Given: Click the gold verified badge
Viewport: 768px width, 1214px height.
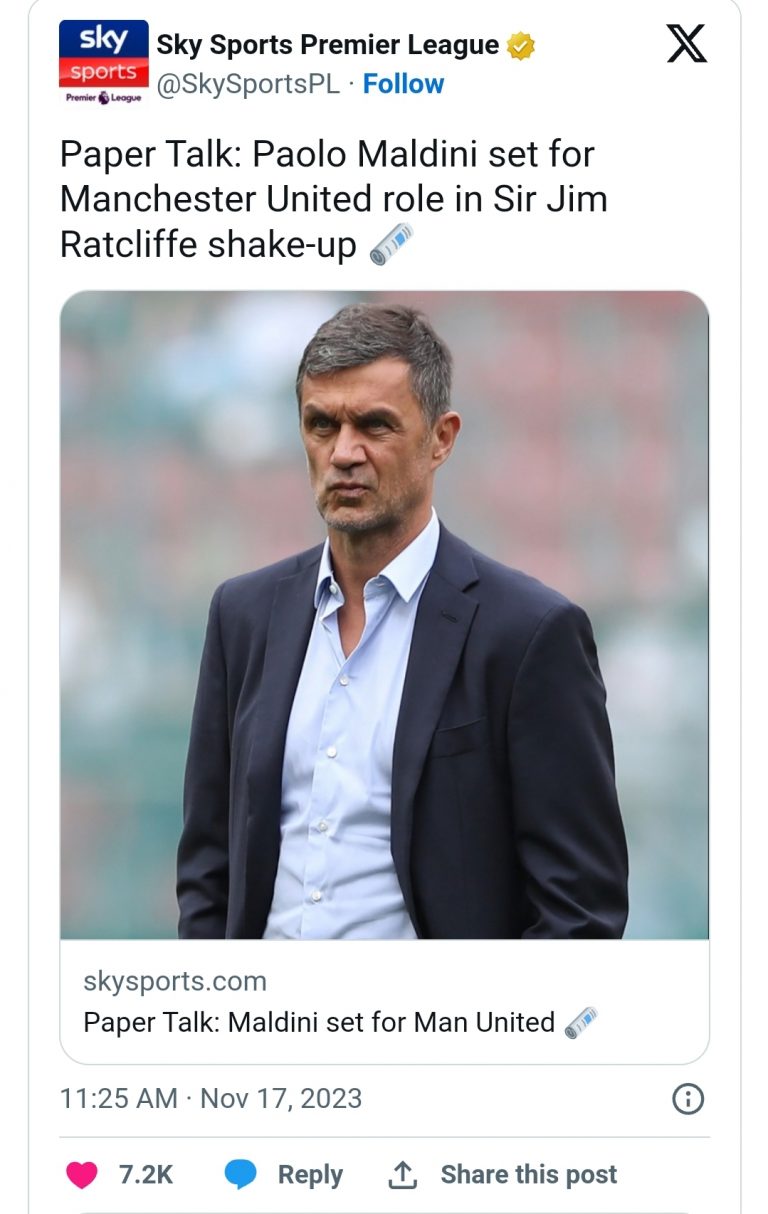Looking at the screenshot, I should click(x=521, y=46).
